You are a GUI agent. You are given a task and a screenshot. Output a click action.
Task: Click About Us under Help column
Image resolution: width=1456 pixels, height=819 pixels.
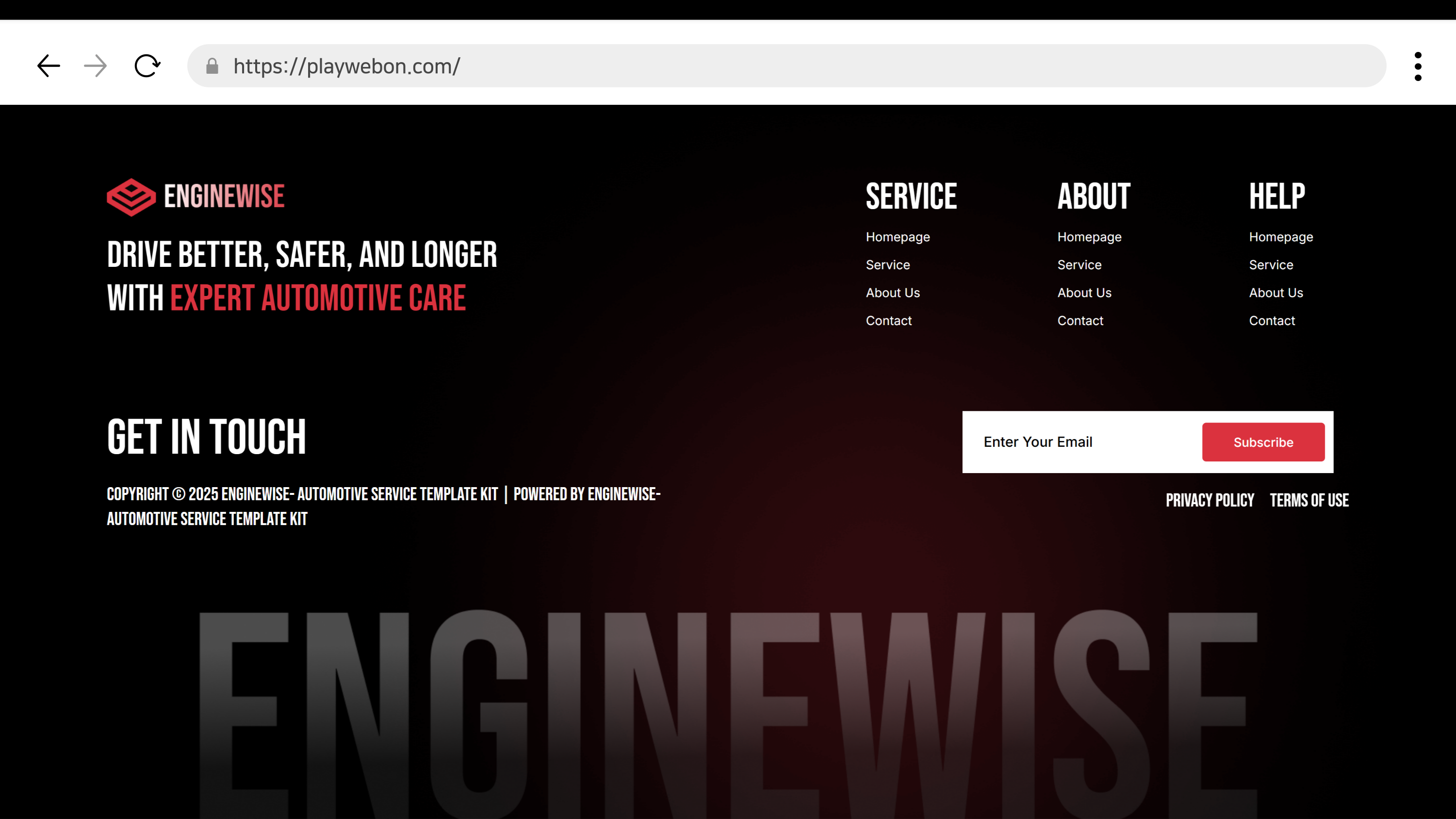pyautogui.click(x=1276, y=293)
